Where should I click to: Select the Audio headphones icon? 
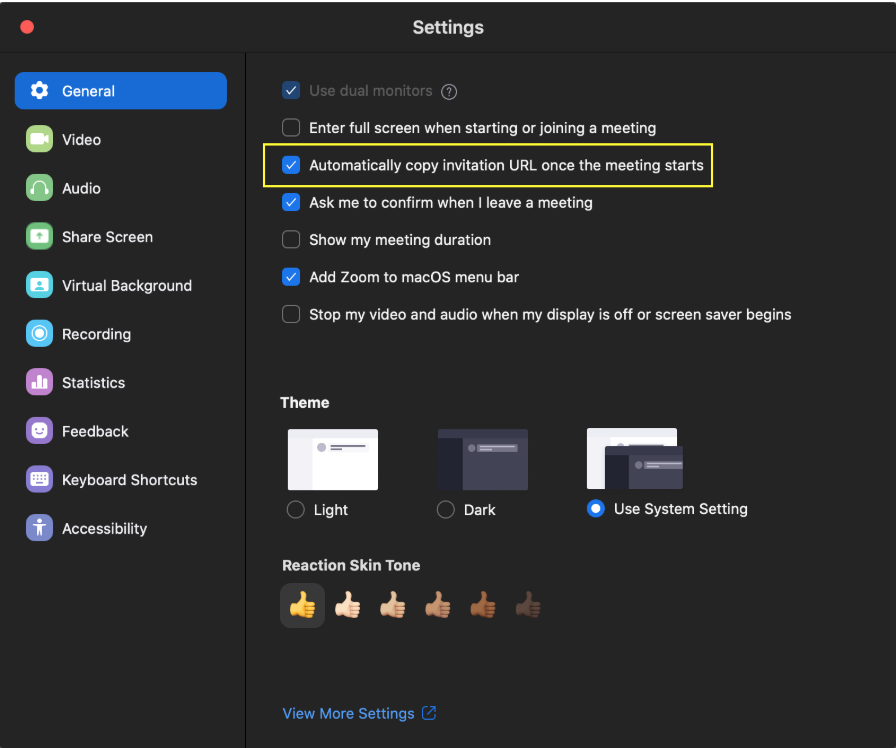[x=39, y=188]
